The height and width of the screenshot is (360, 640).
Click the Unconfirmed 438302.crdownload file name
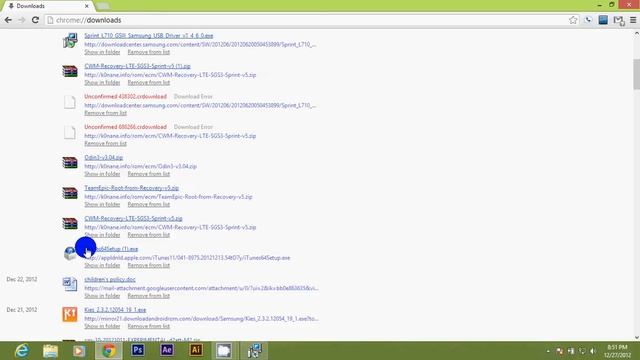(126, 97)
